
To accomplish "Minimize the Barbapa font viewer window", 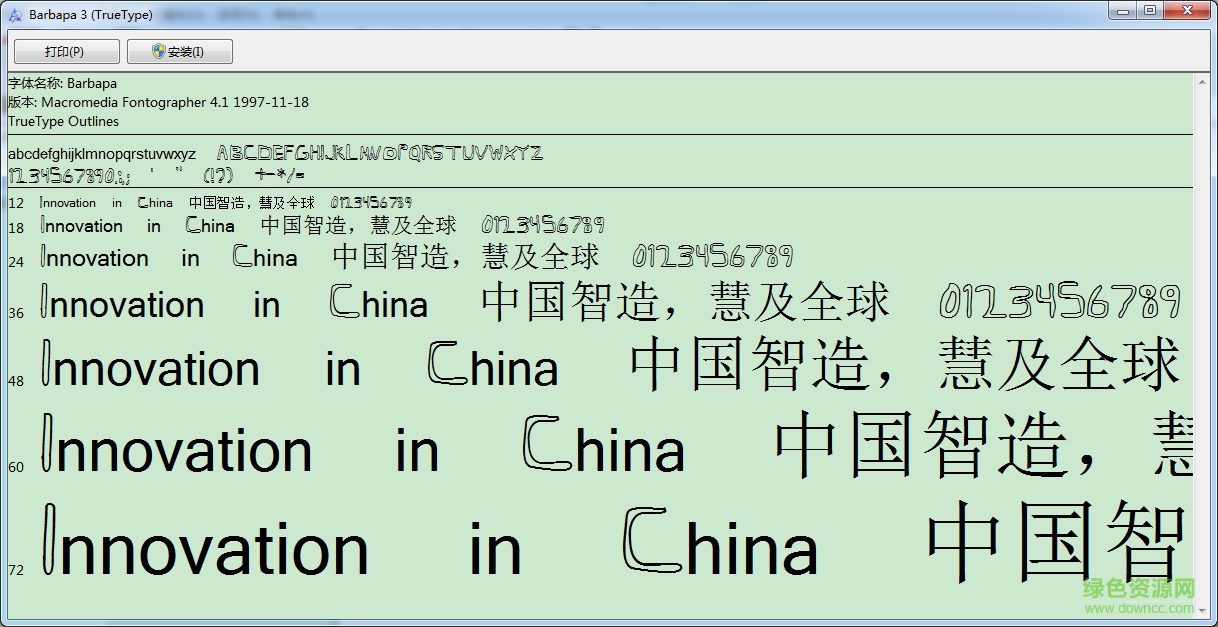I will pyautogui.click(x=1122, y=10).
